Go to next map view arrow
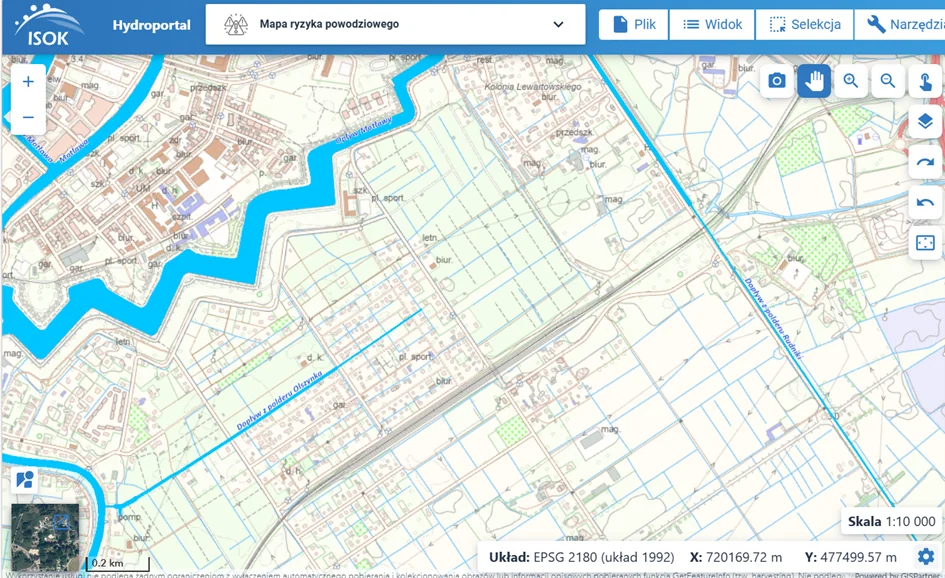Viewport: 945px width, 578px height. click(x=925, y=162)
